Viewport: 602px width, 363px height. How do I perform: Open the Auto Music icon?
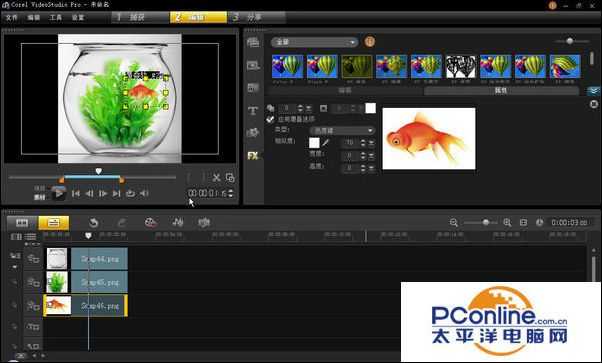[x=204, y=222]
